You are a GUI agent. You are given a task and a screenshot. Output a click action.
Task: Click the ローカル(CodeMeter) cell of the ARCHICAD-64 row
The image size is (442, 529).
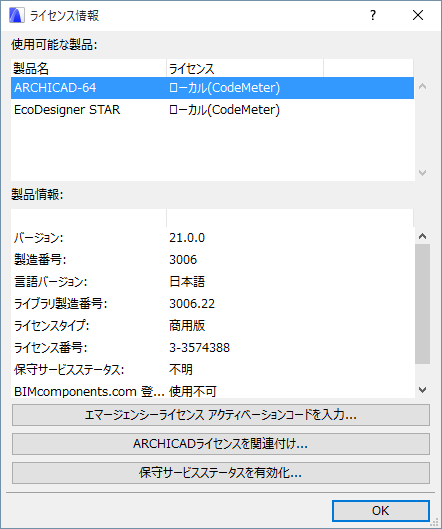pos(224,88)
